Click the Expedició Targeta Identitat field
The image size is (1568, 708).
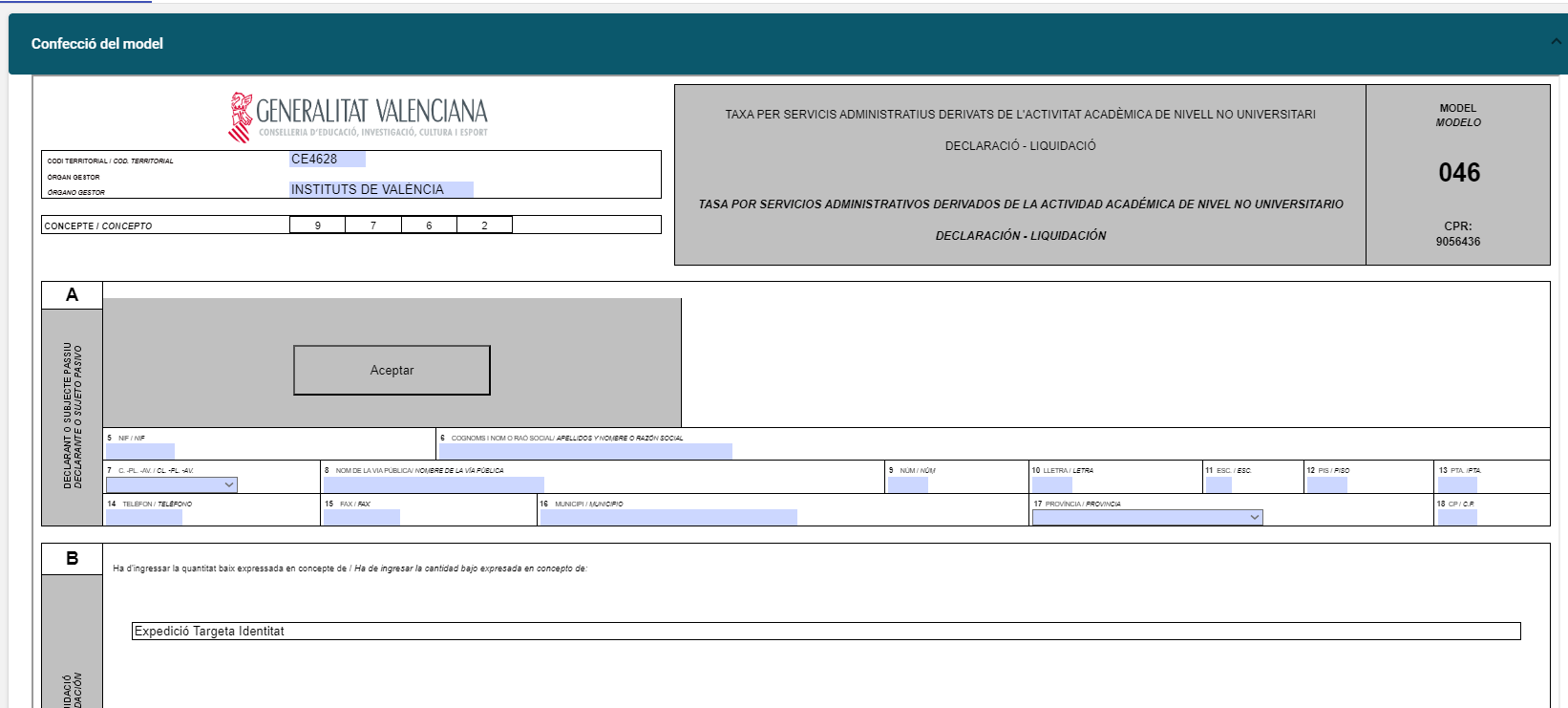826,632
